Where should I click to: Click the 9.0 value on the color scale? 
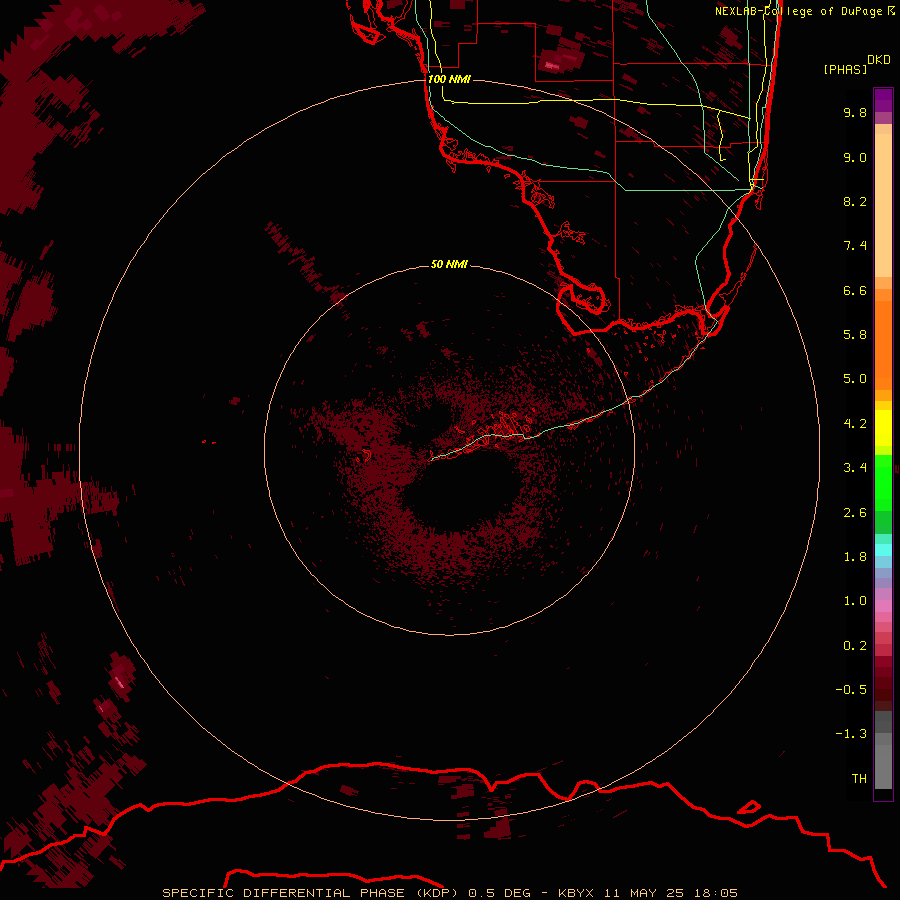click(x=855, y=157)
